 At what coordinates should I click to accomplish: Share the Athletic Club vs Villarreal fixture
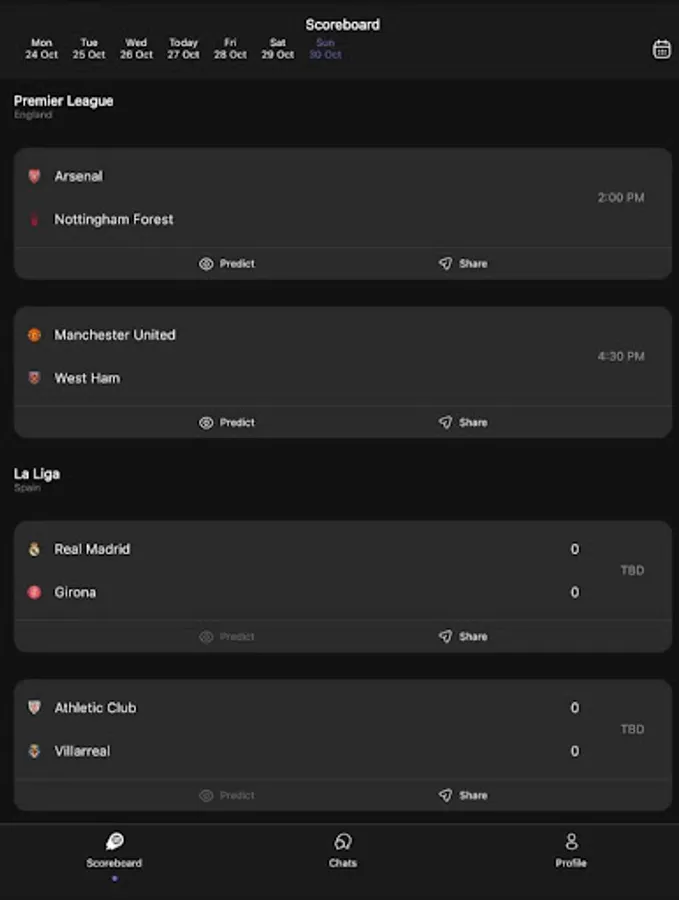tap(463, 795)
